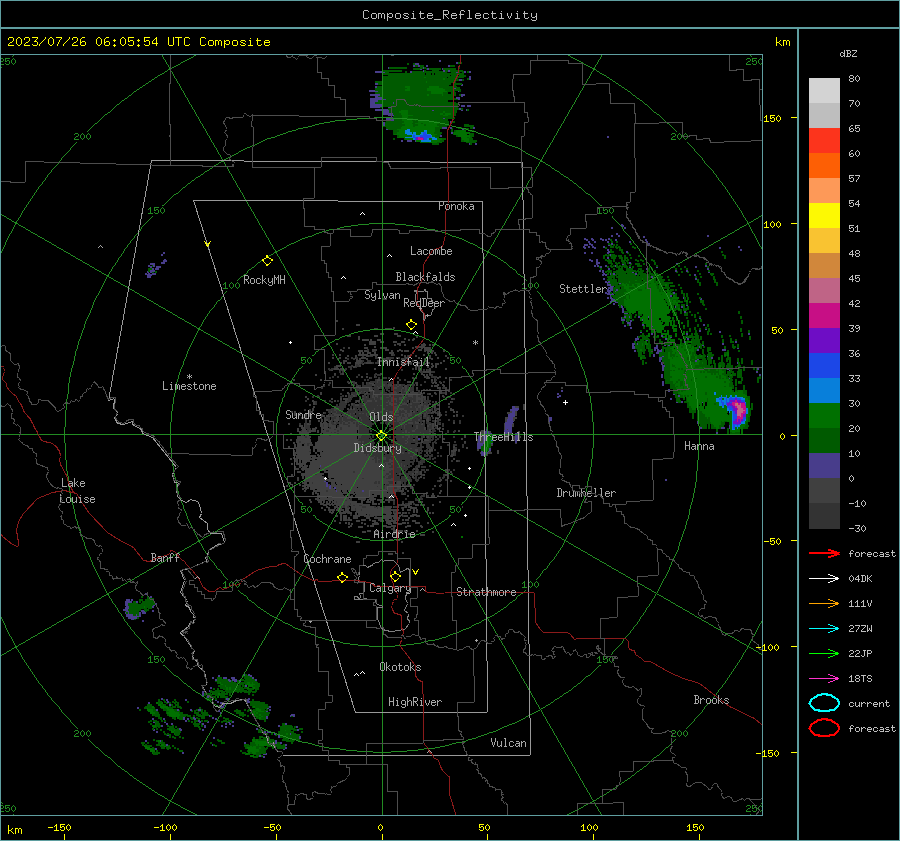The image size is (900, 841).
Task: Click the RockyMH label
Action: coord(264,280)
